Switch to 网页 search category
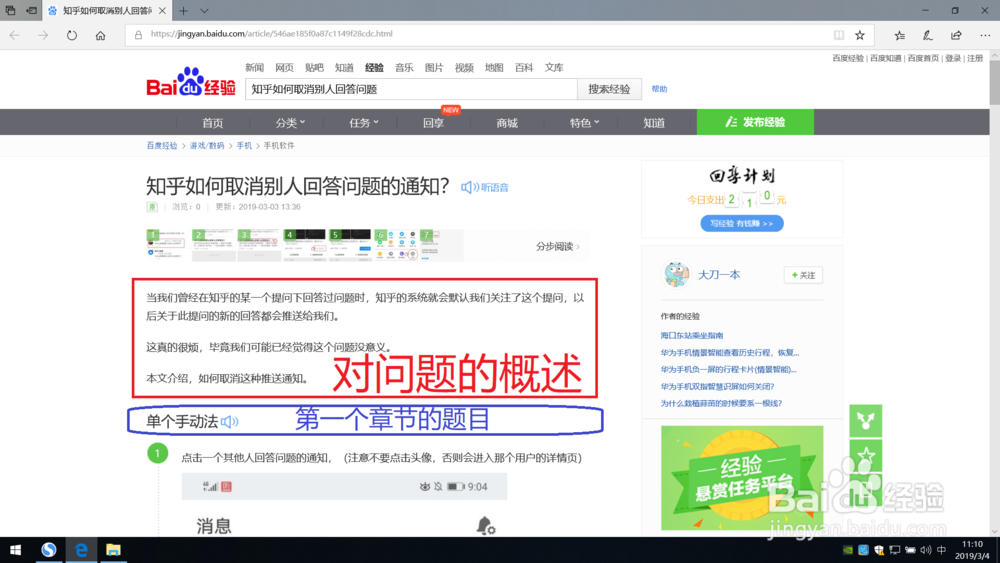This screenshot has width=1000, height=563. [284, 68]
